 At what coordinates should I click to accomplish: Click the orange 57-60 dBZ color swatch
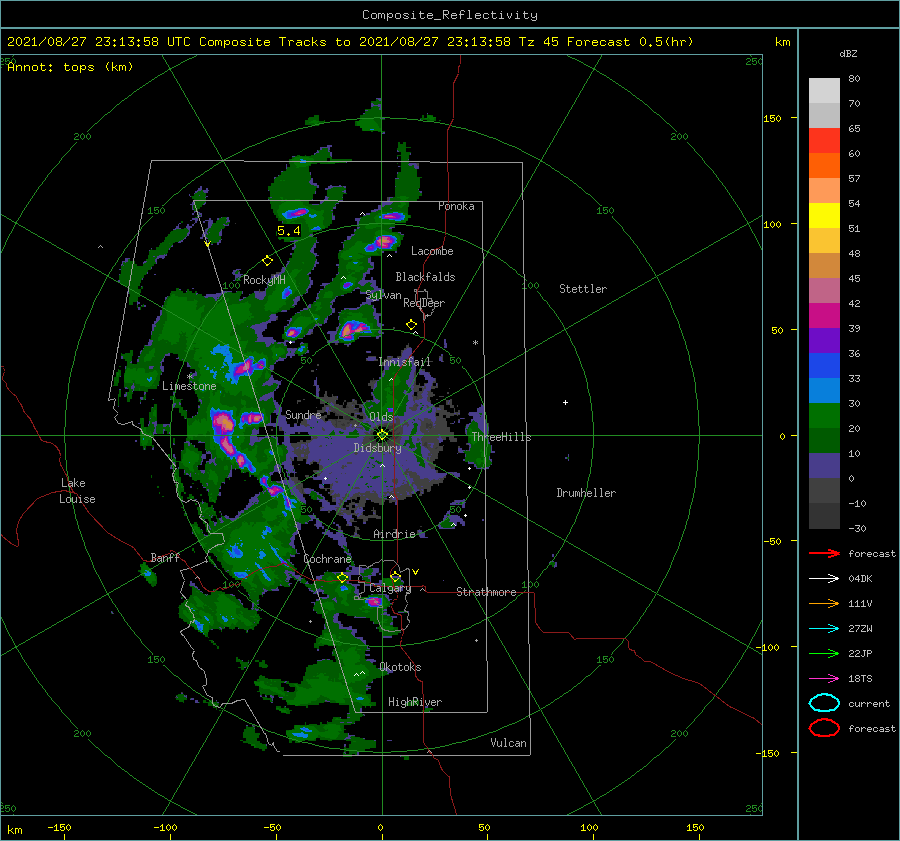824,166
